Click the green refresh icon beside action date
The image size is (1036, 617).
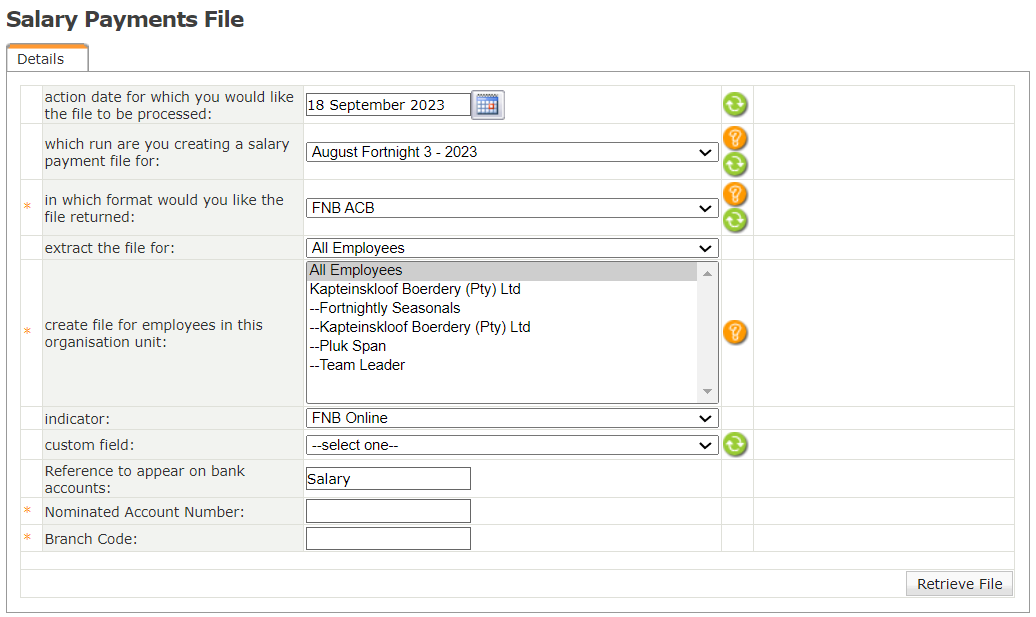(735, 105)
